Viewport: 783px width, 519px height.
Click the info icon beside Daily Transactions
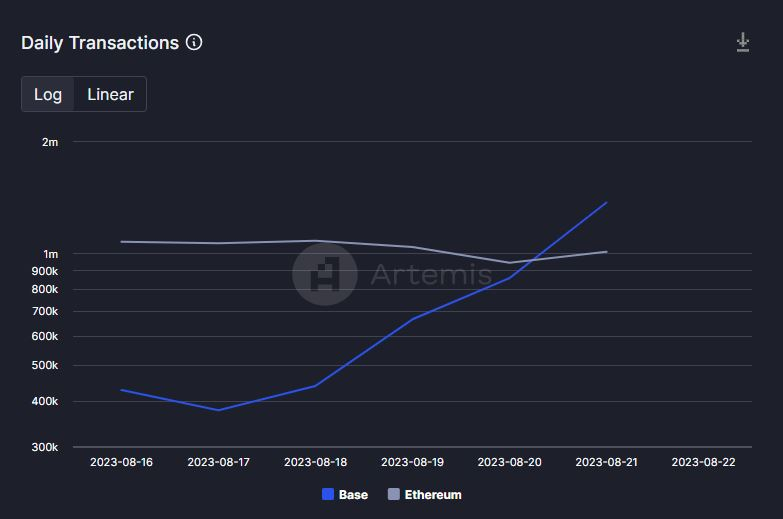point(194,43)
